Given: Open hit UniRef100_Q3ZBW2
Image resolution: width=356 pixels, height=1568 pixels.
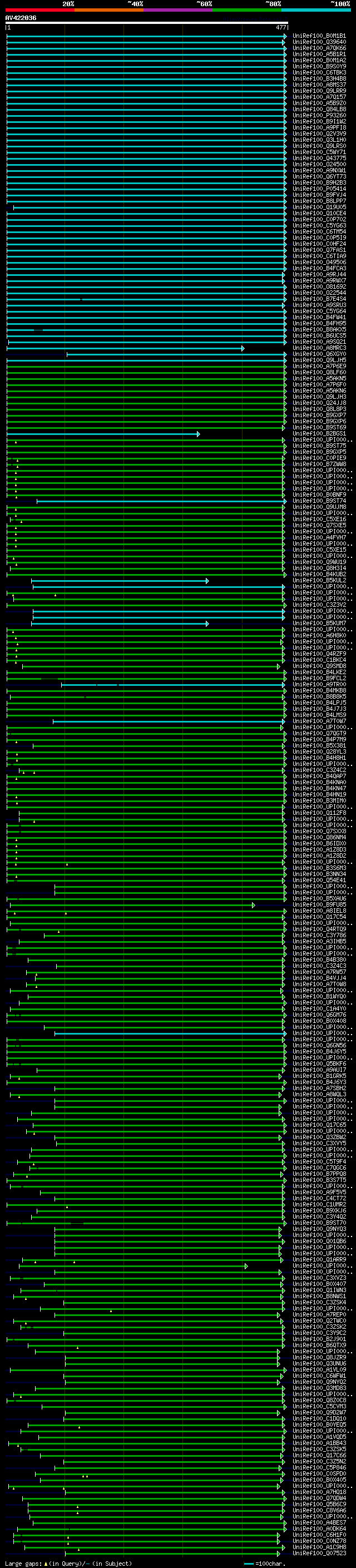Looking at the screenshot, I should (x=319, y=1137).
